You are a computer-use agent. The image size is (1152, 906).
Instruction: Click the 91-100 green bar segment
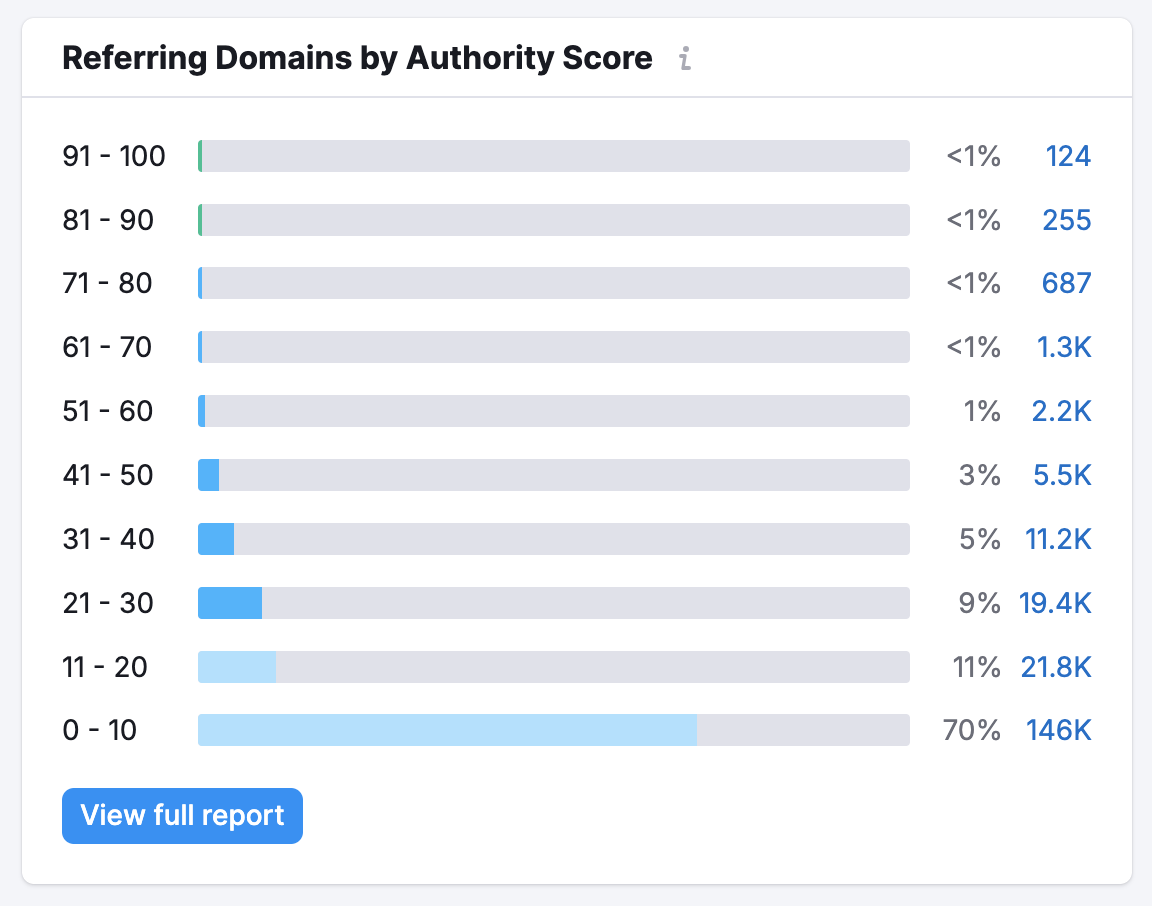point(200,156)
